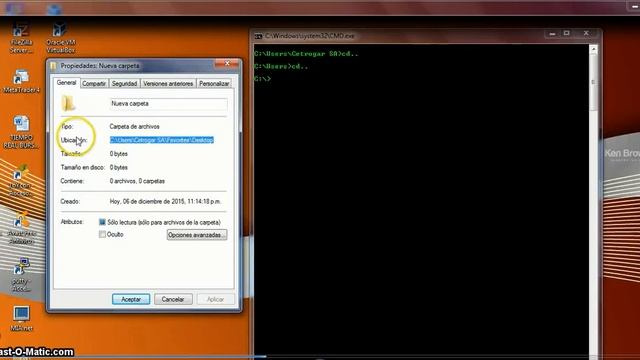Switch to the General tab
640x360 pixels.
(66, 82)
